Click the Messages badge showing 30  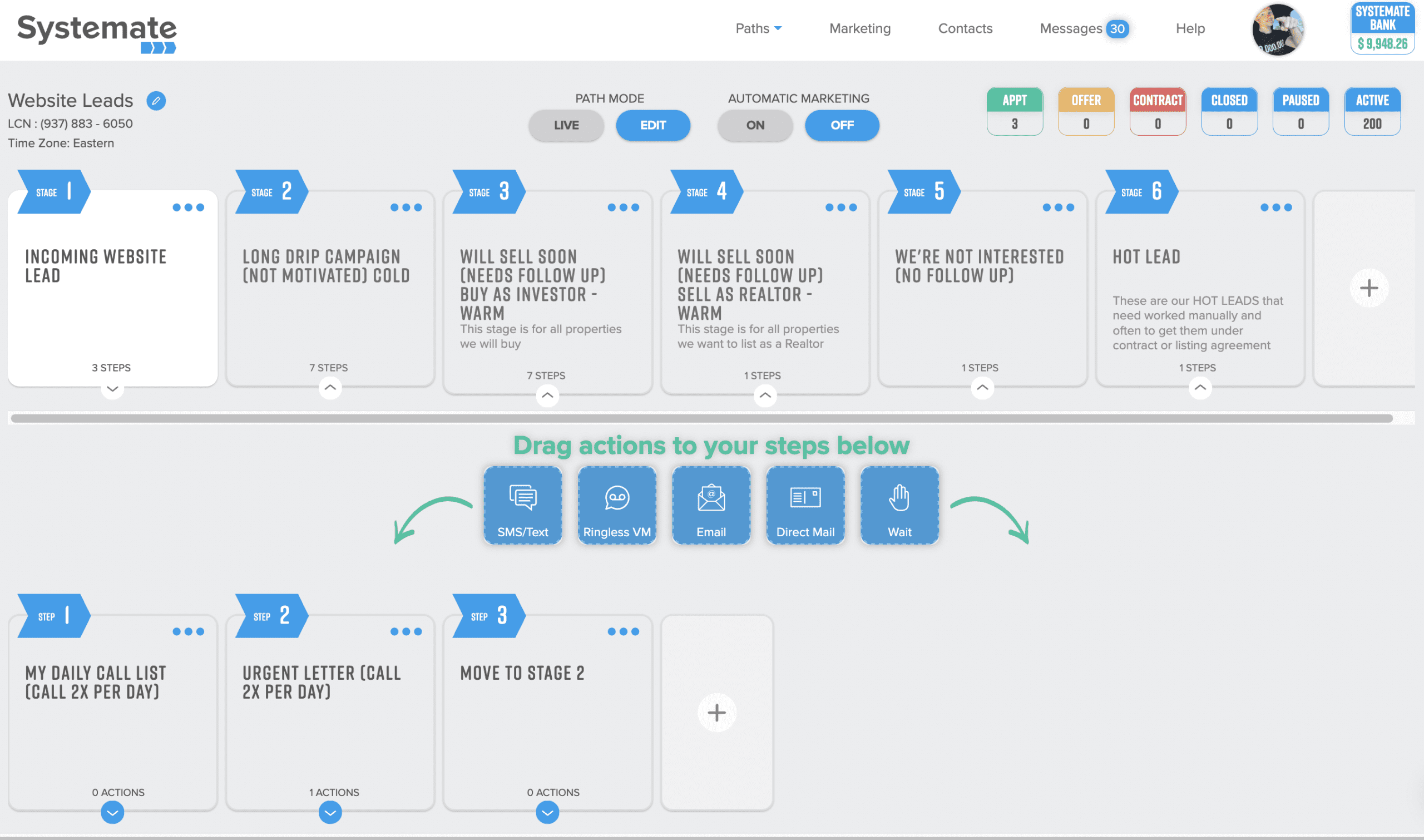[1117, 28]
